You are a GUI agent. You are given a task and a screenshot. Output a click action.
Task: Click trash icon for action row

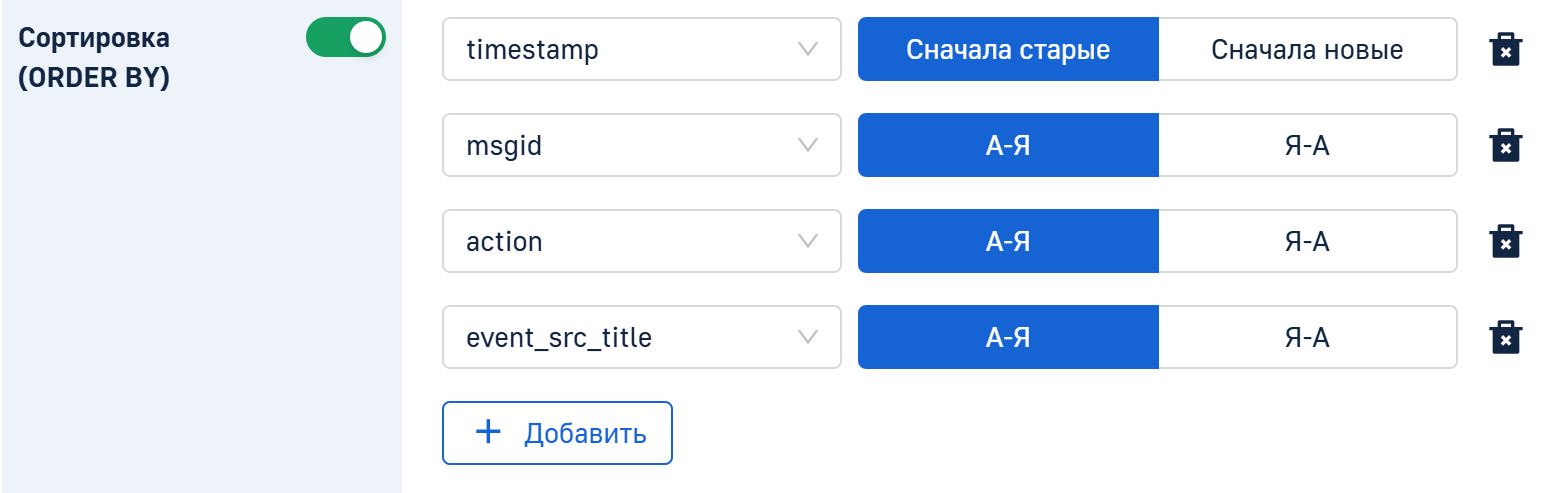click(1505, 241)
